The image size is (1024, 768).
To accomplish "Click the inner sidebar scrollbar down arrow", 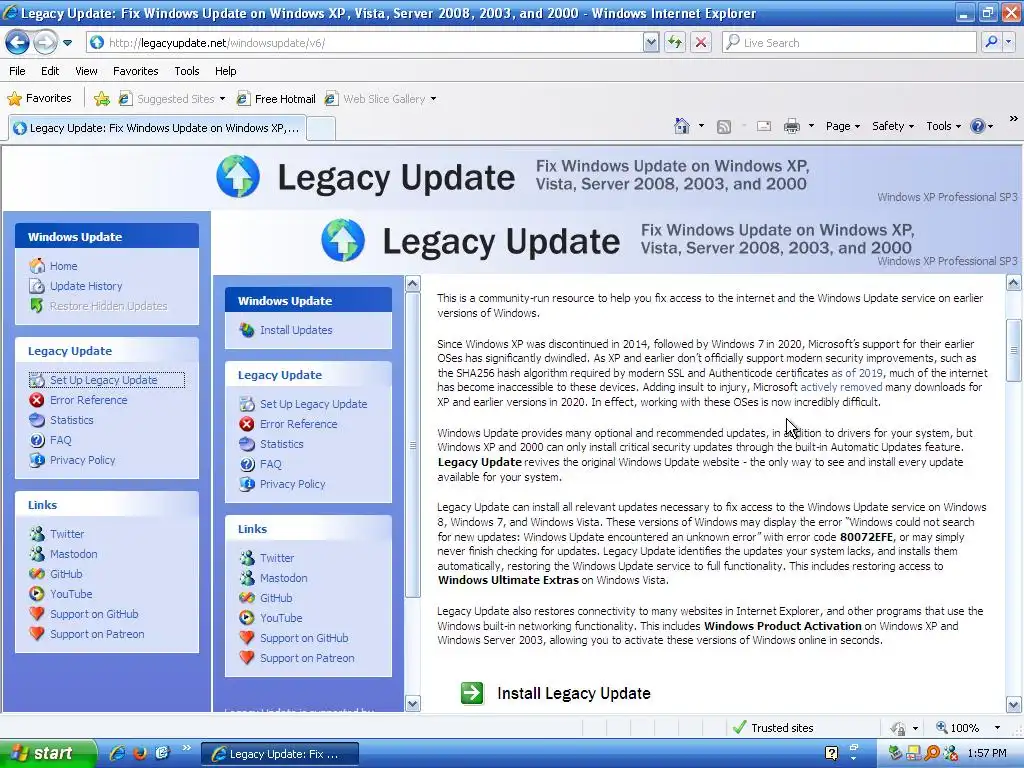I will [x=413, y=703].
